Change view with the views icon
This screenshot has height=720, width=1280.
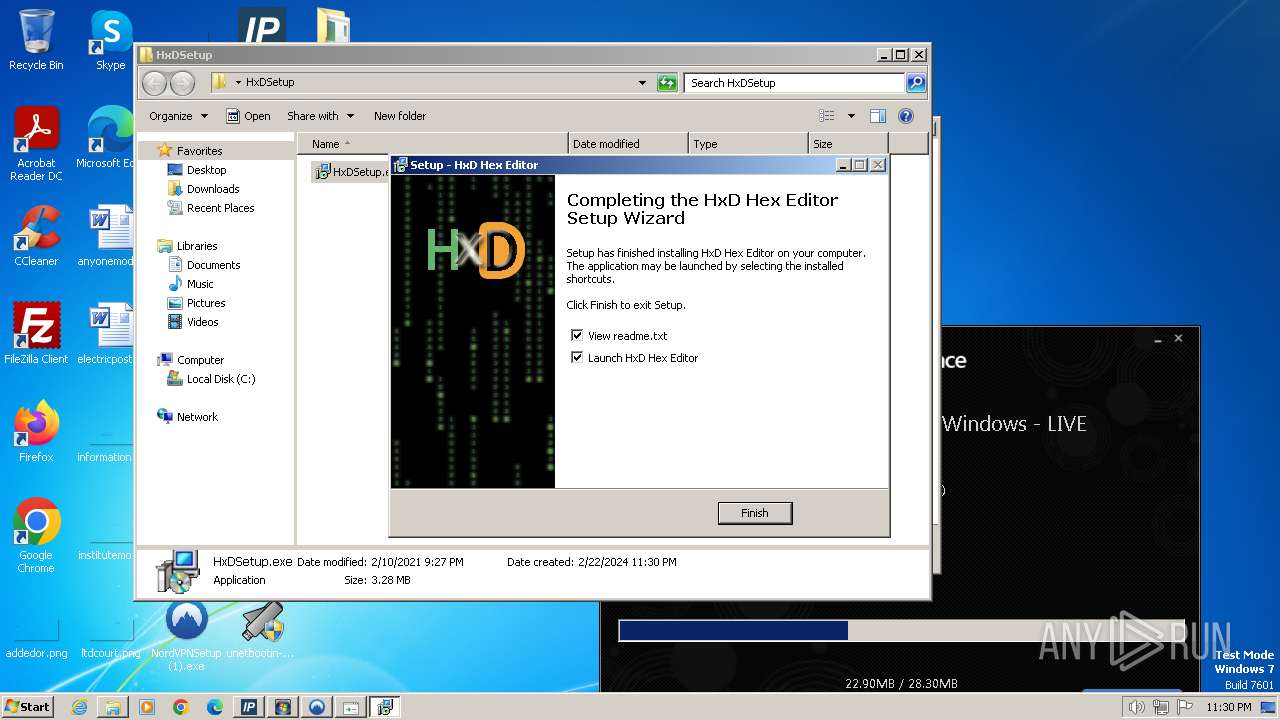pos(827,116)
